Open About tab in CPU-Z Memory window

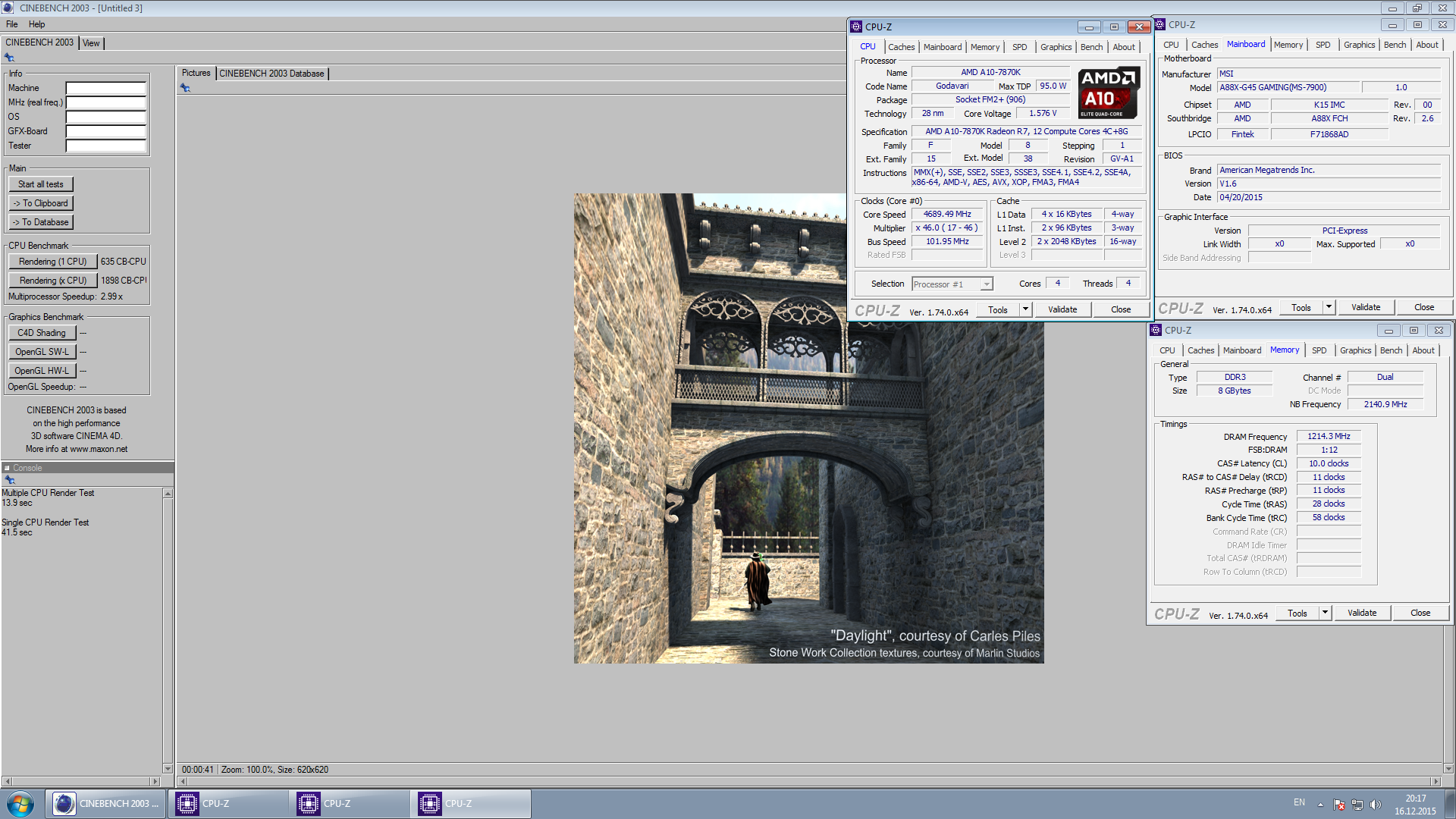(1423, 350)
